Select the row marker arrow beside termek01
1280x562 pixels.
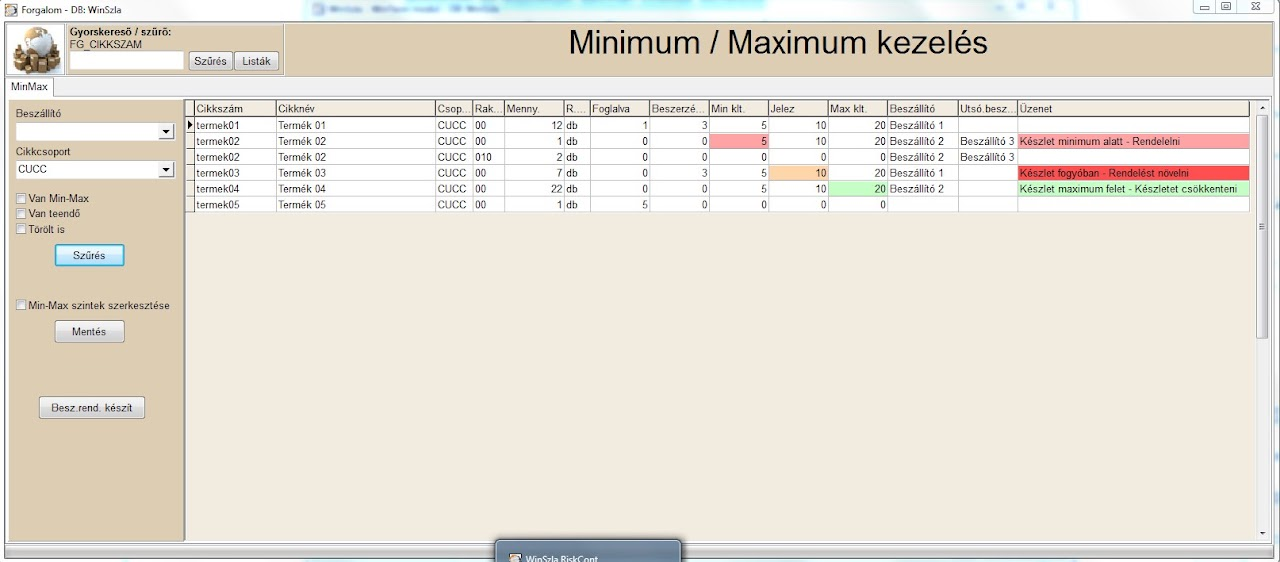190,125
